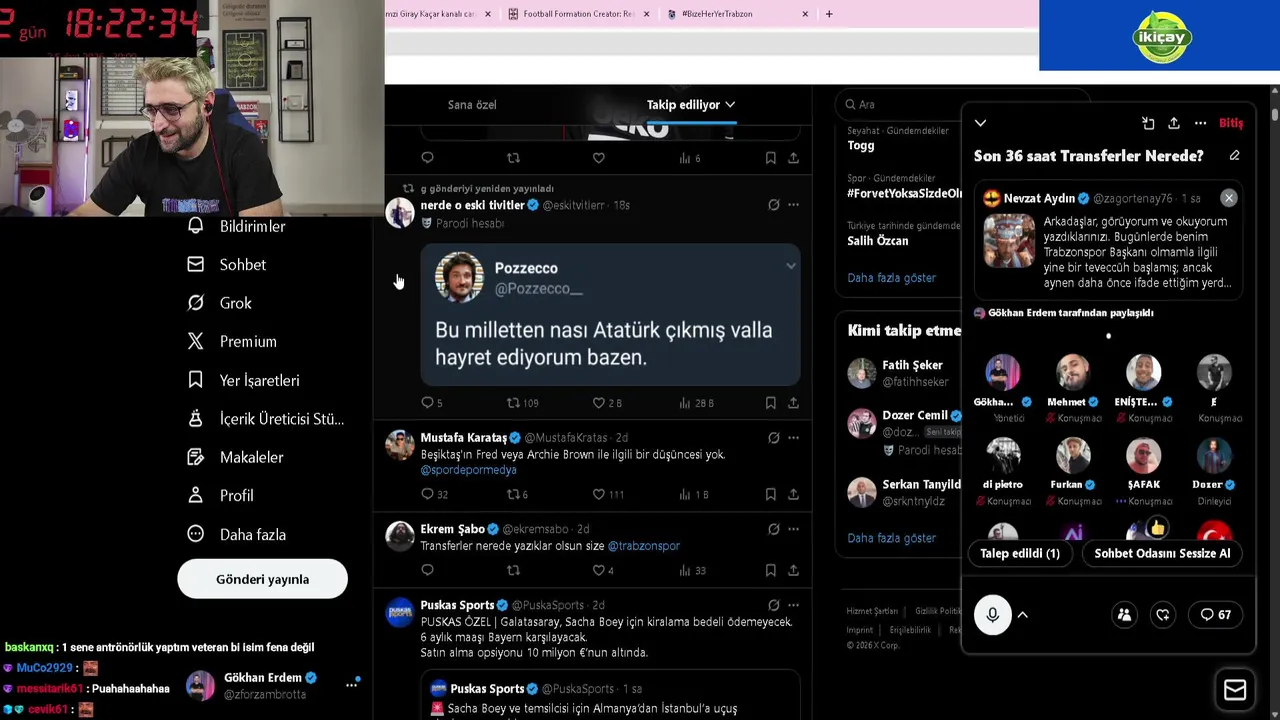Open more options on Puskas Sports tweet
The width and height of the screenshot is (1280, 720).
pos(793,605)
